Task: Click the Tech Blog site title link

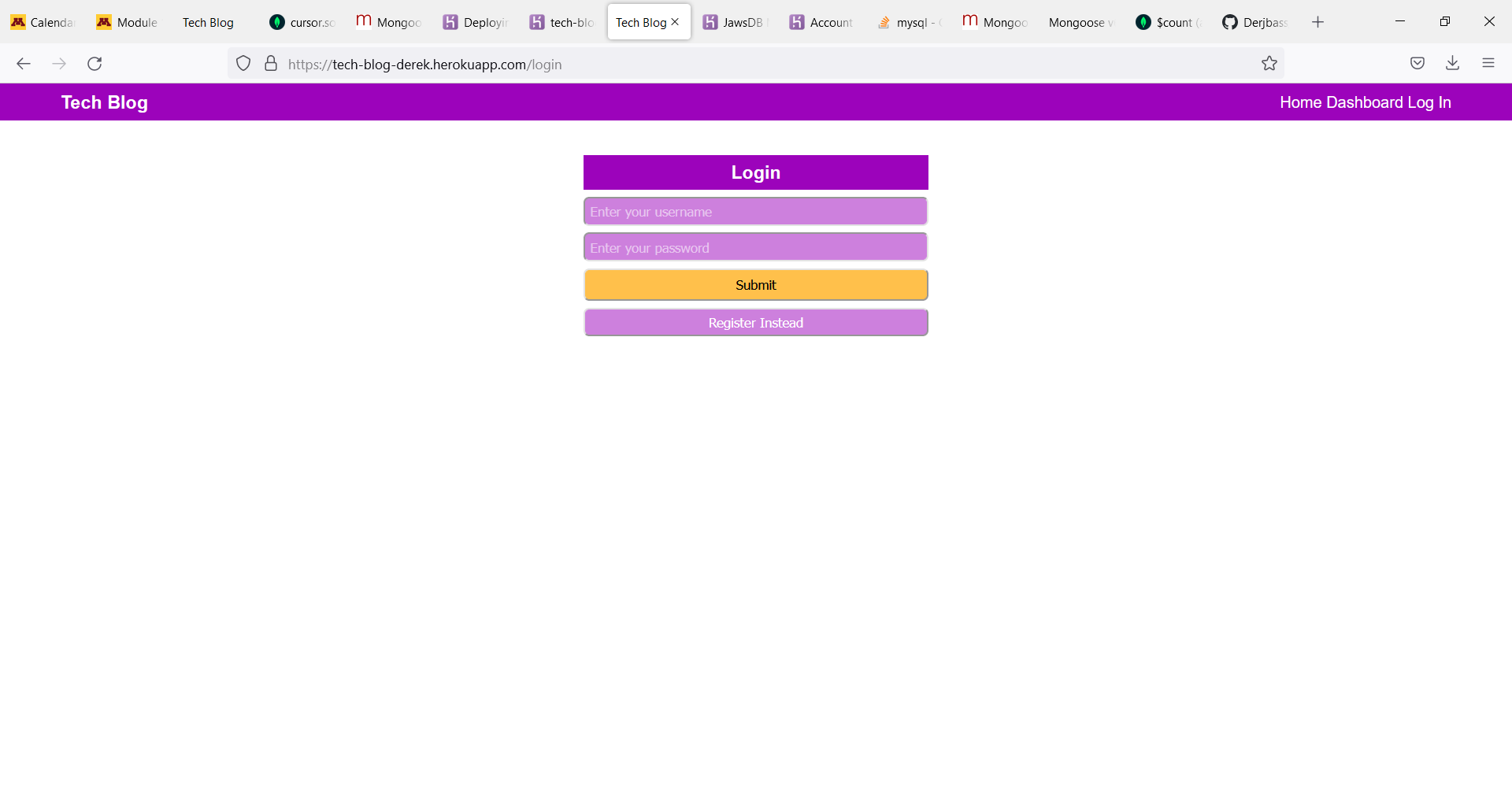Action: click(x=104, y=102)
